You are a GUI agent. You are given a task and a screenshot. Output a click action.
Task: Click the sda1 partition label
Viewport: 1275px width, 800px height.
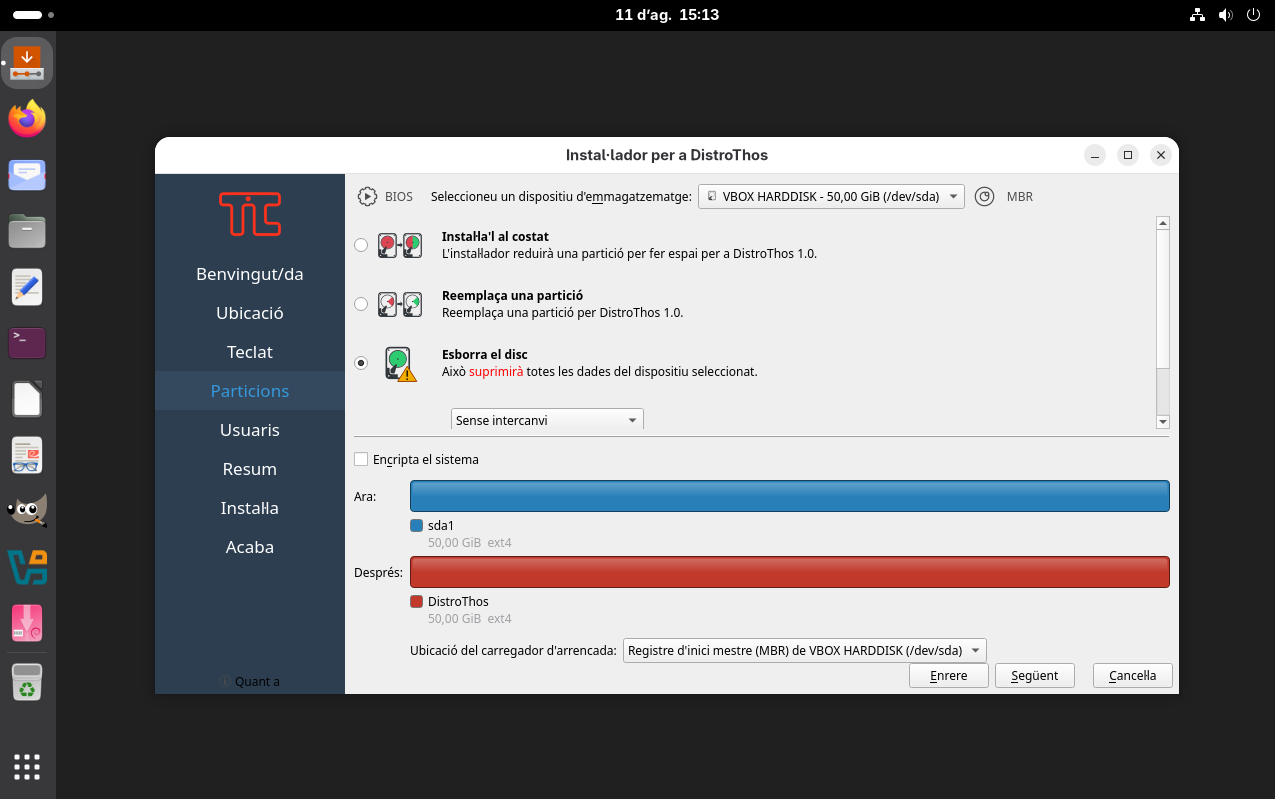pyautogui.click(x=441, y=526)
